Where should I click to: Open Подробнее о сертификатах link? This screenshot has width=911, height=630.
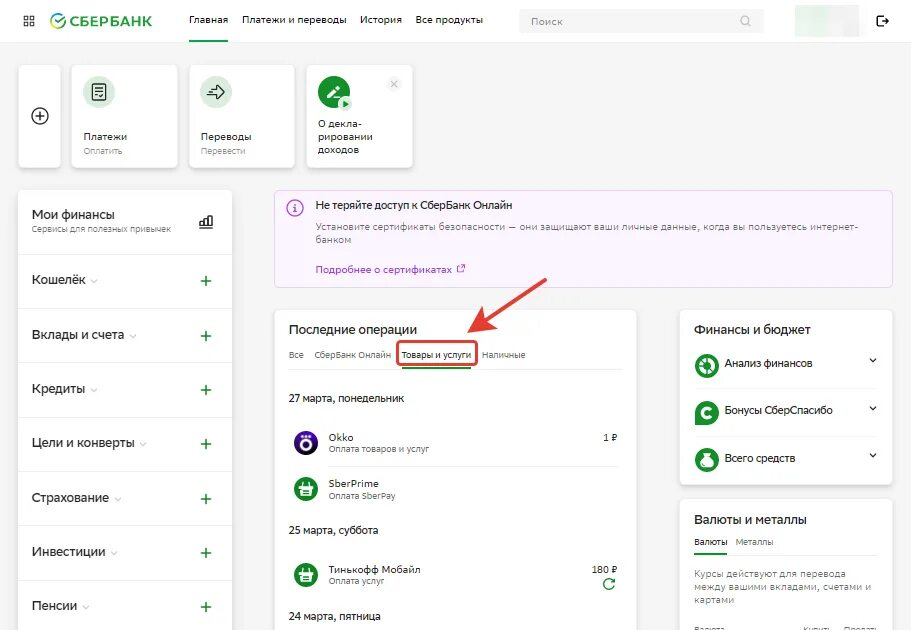coord(390,270)
